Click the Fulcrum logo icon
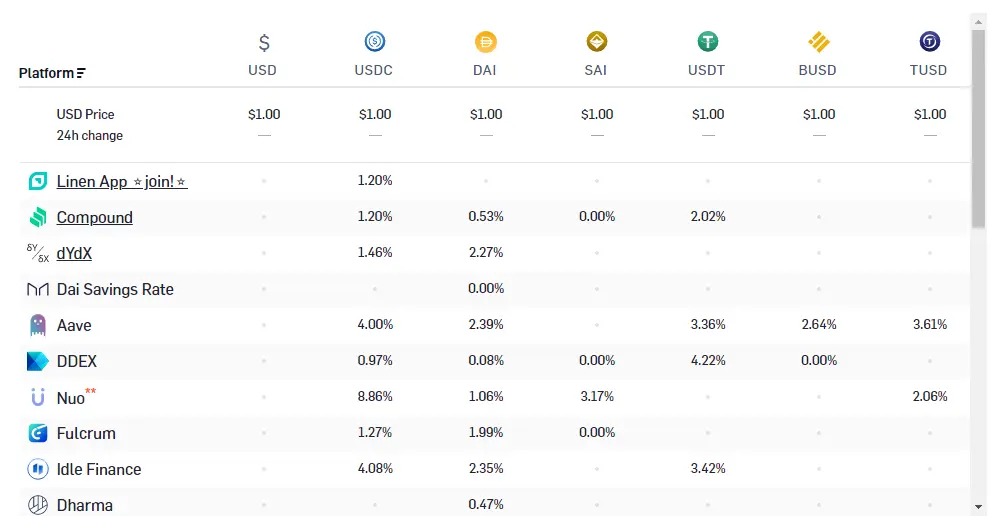This screenshot has height=516, width=991. 38,433
